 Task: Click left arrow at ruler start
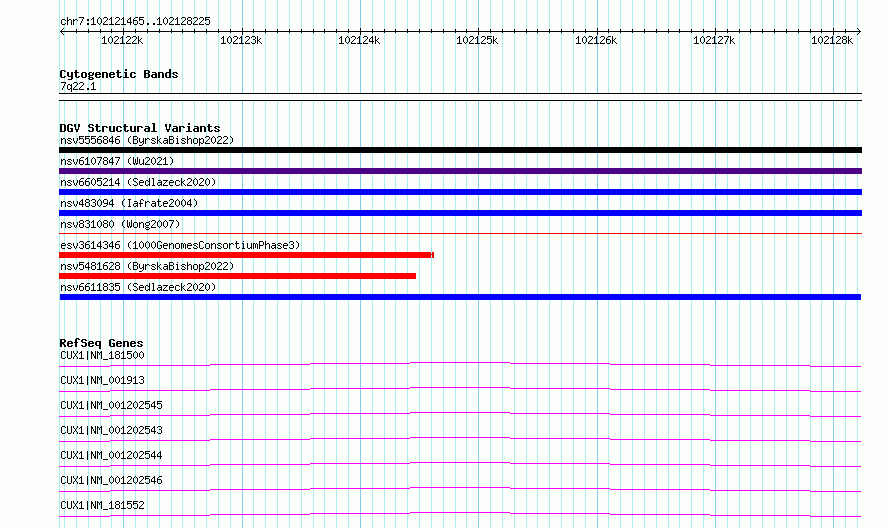tap(62, 31)
